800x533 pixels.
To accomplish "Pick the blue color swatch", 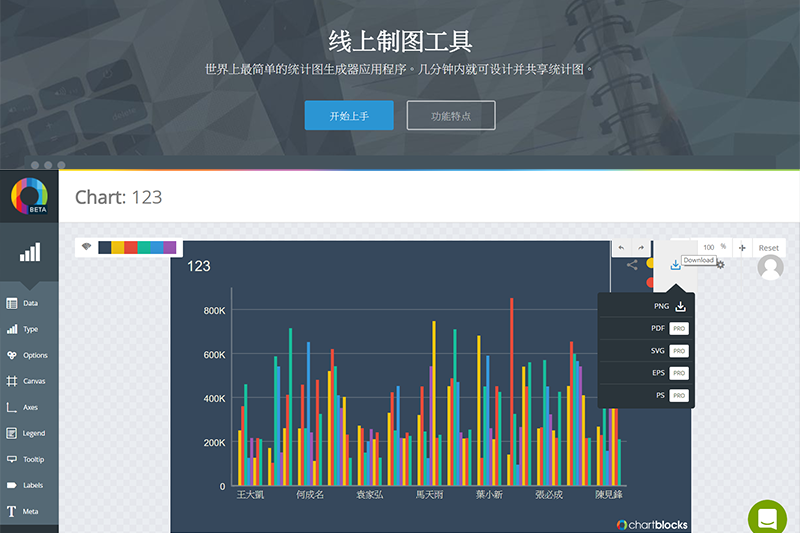I will click(157, 247).
